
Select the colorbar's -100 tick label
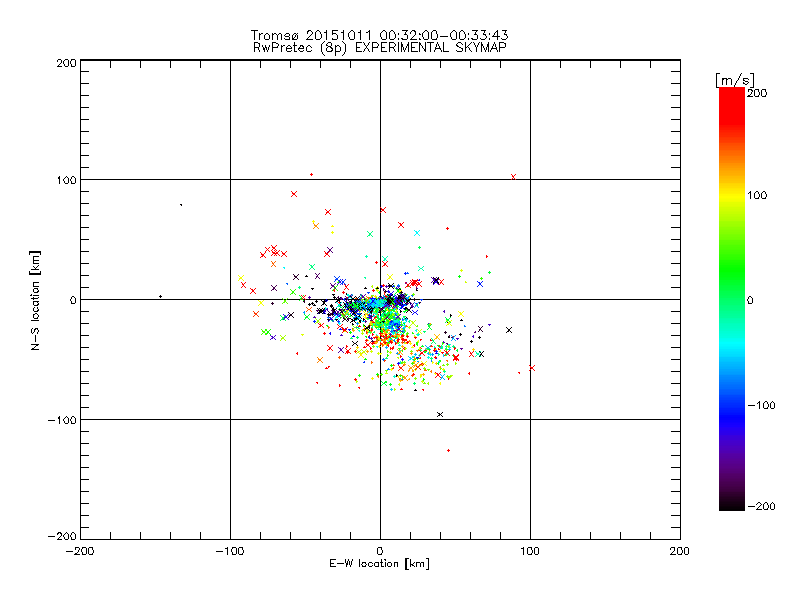coord(765,405)
